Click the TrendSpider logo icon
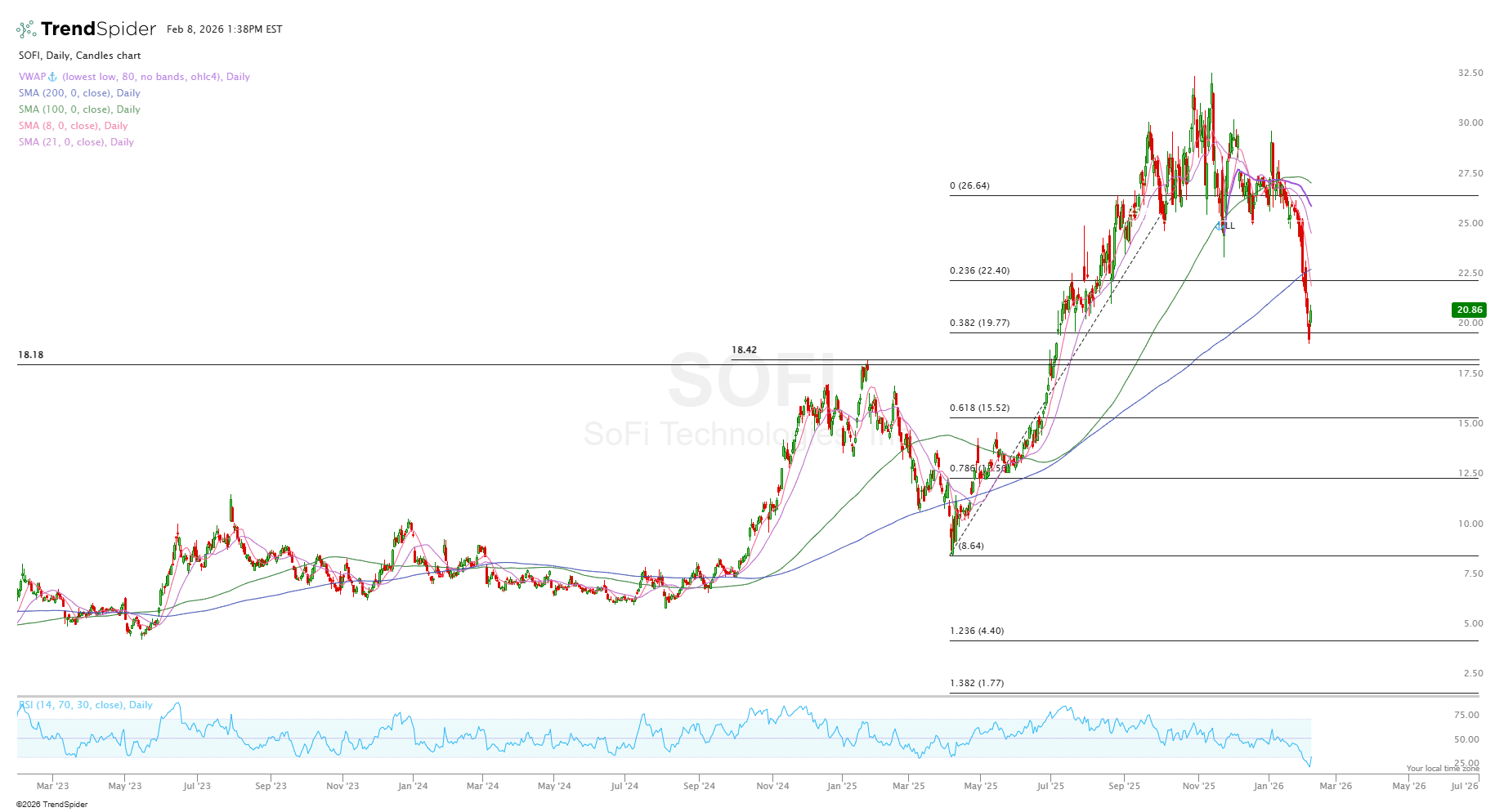Viewport: 1504px width, 812px height. click(x=26, y=29)
